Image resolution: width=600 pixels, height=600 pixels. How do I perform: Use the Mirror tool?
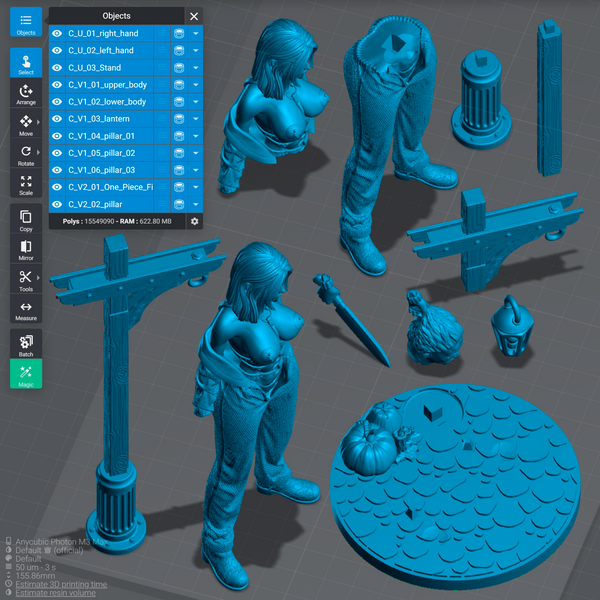pos(26,249)
